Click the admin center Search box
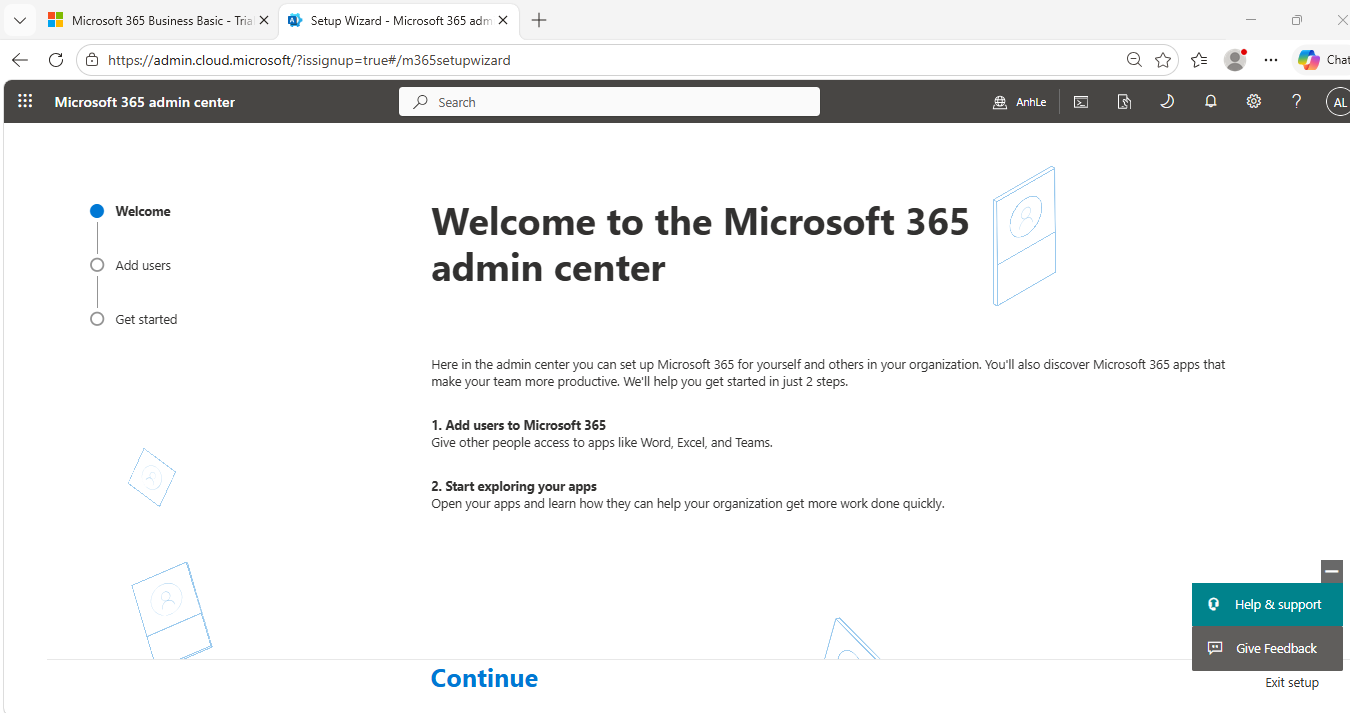Viewport: 1350px width, 713px height. [x=609, y=102]
